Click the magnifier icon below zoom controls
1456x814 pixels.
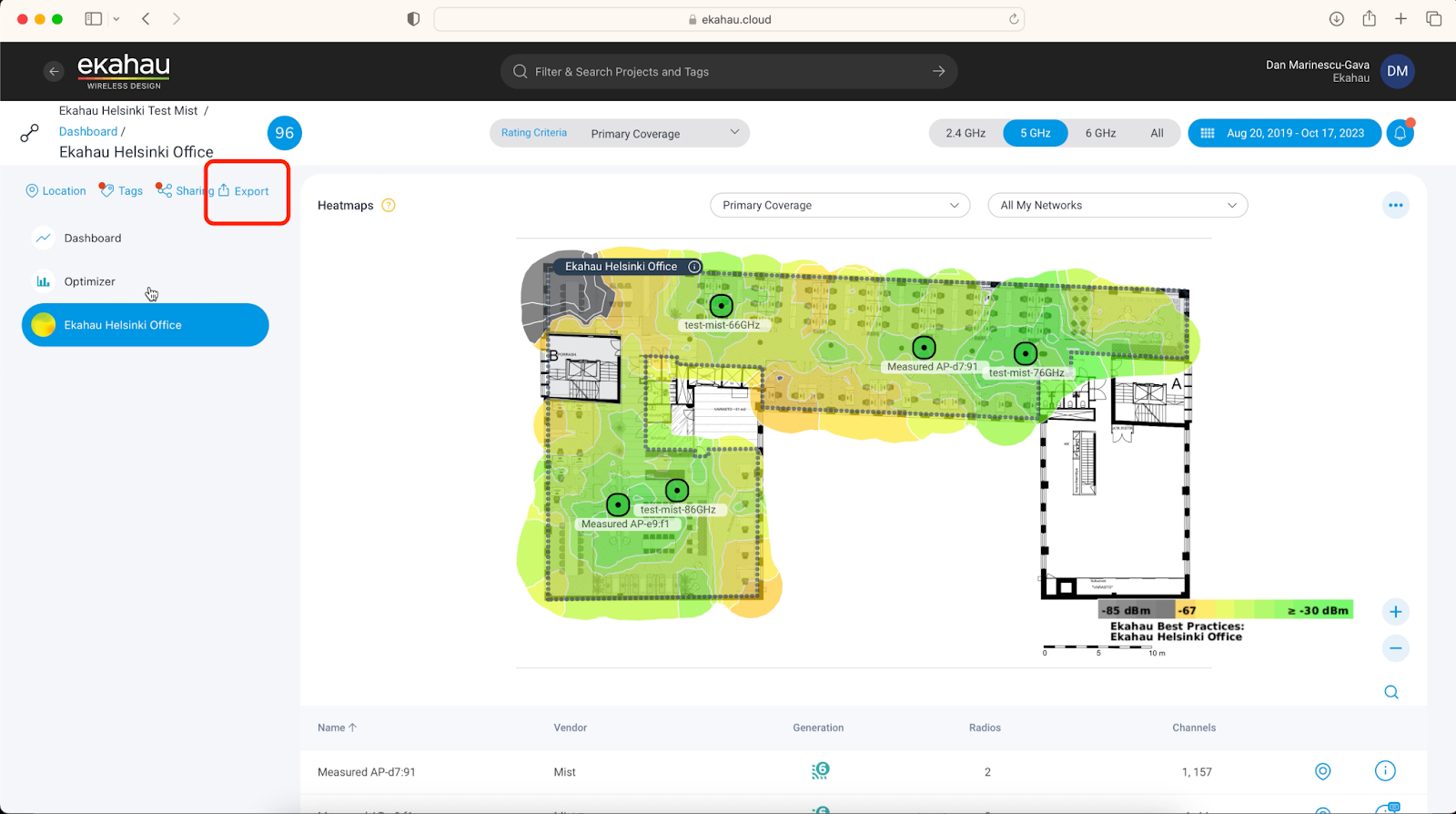[1391, 692]
